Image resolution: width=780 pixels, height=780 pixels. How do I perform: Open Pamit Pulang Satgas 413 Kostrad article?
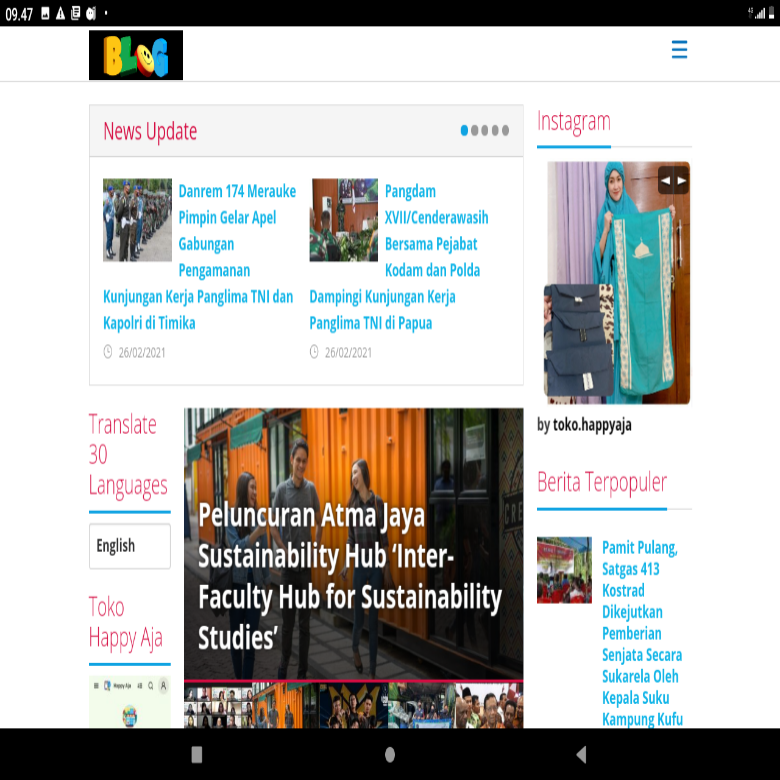click(642, 633)
